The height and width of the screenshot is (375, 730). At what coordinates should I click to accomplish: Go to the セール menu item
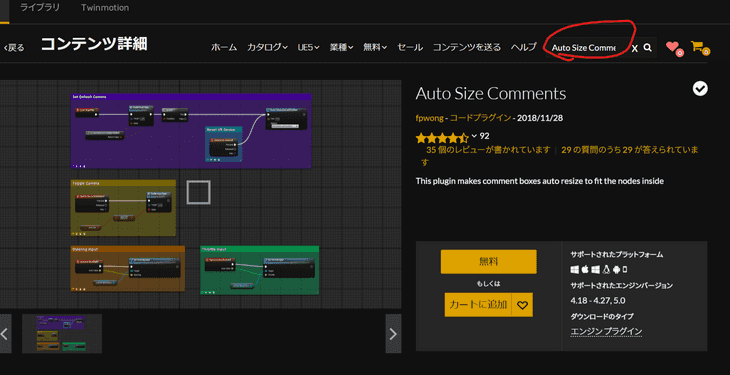pyautogui.click(x=410, y=47)
